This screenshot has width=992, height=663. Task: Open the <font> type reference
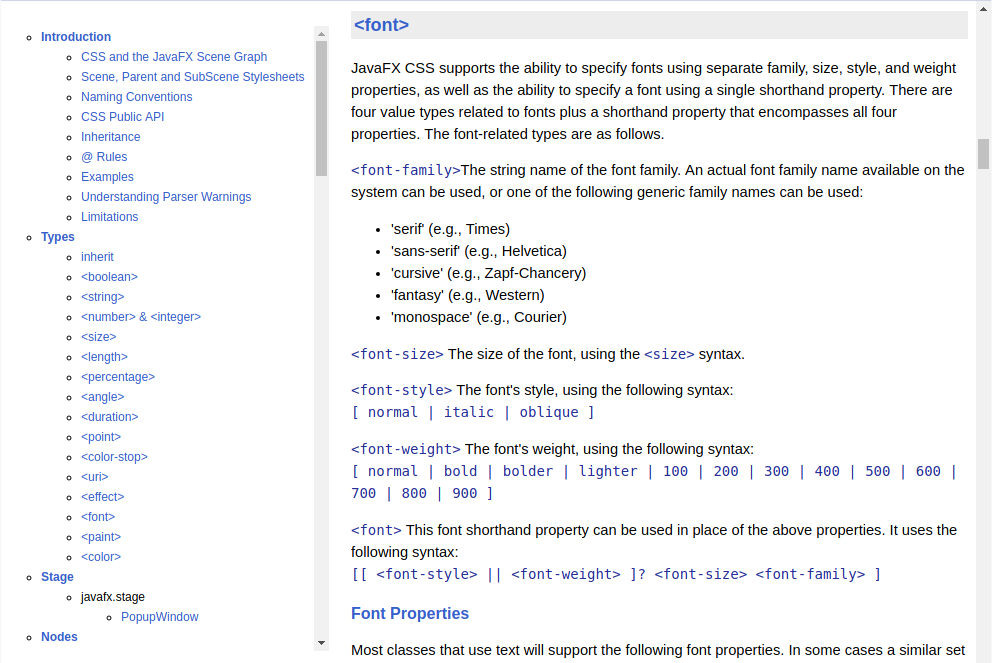pyautogui.click(x=98, y=517)
